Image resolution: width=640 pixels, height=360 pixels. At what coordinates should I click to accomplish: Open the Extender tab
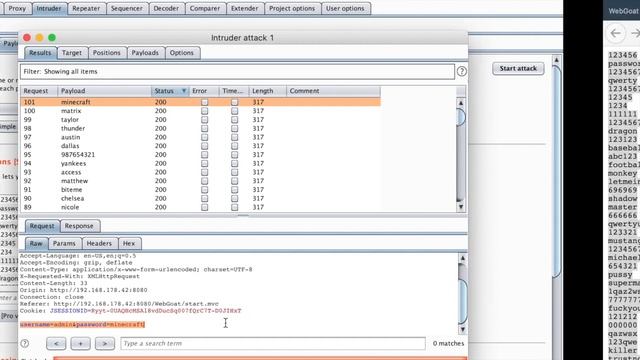pyautogui.click(x=244, y=9)
